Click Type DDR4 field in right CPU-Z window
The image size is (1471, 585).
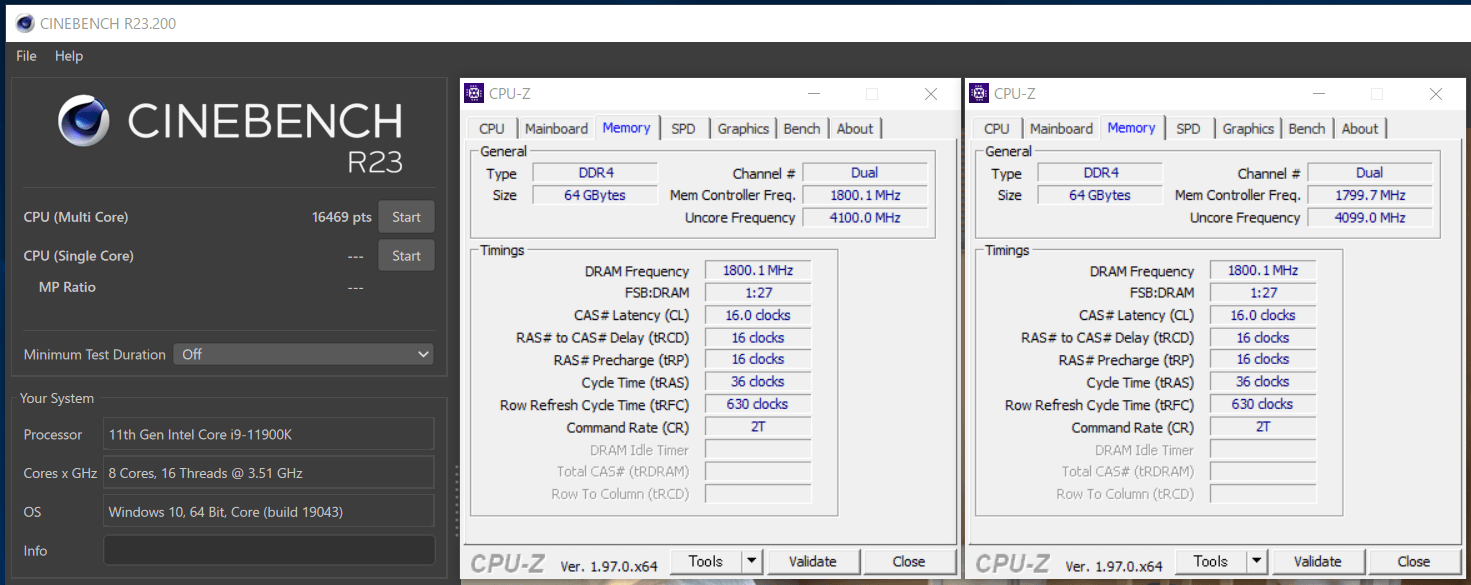[1099, 172]
